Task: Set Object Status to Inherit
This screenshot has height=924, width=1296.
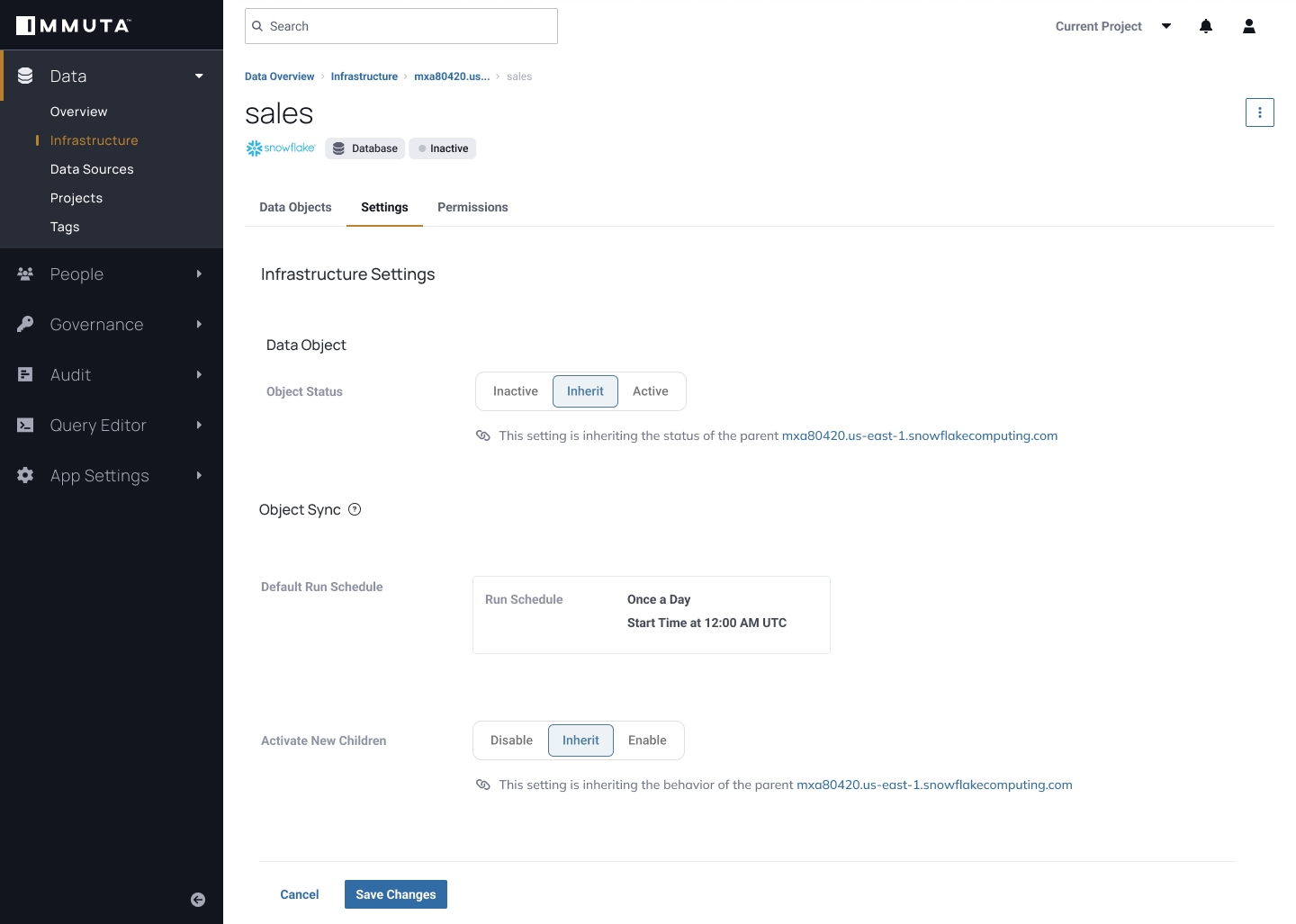Action: [x=585, y=391]
